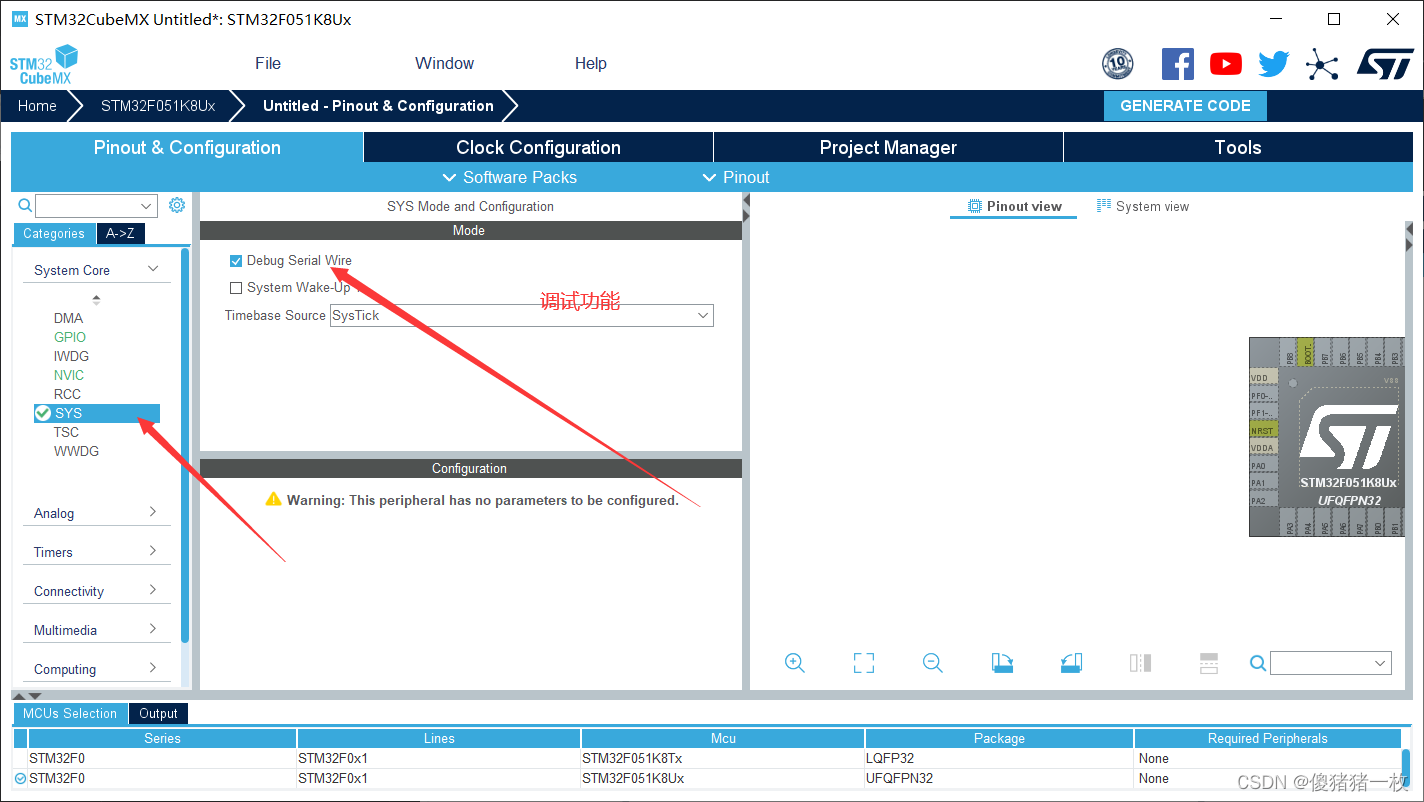Select the Categories tab

tap(54, 233)
